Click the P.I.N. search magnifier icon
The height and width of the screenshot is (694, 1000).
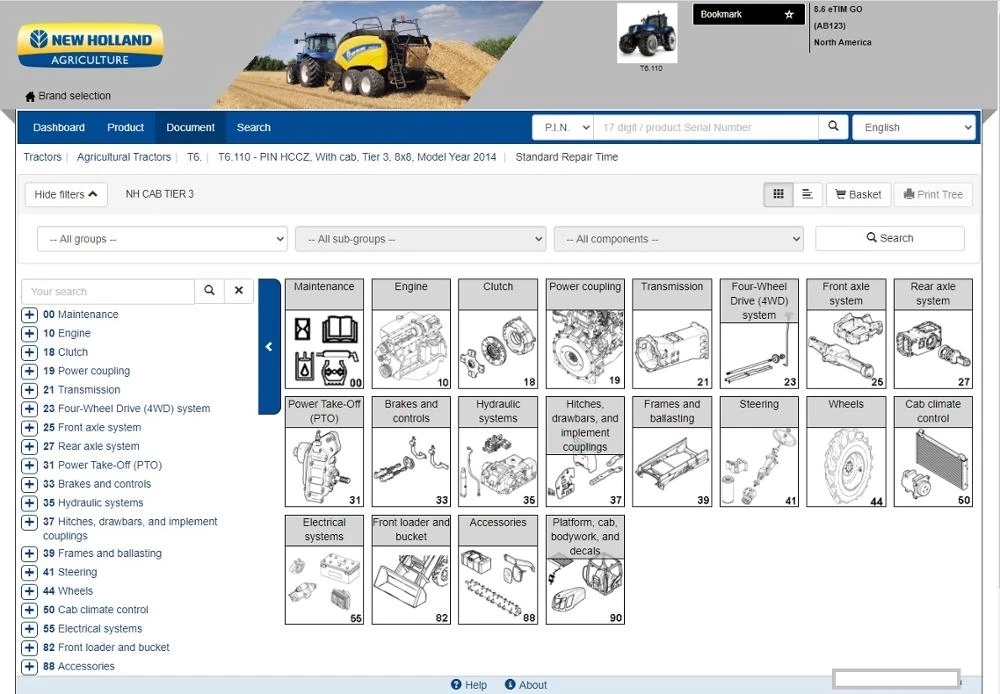[833, 127]
